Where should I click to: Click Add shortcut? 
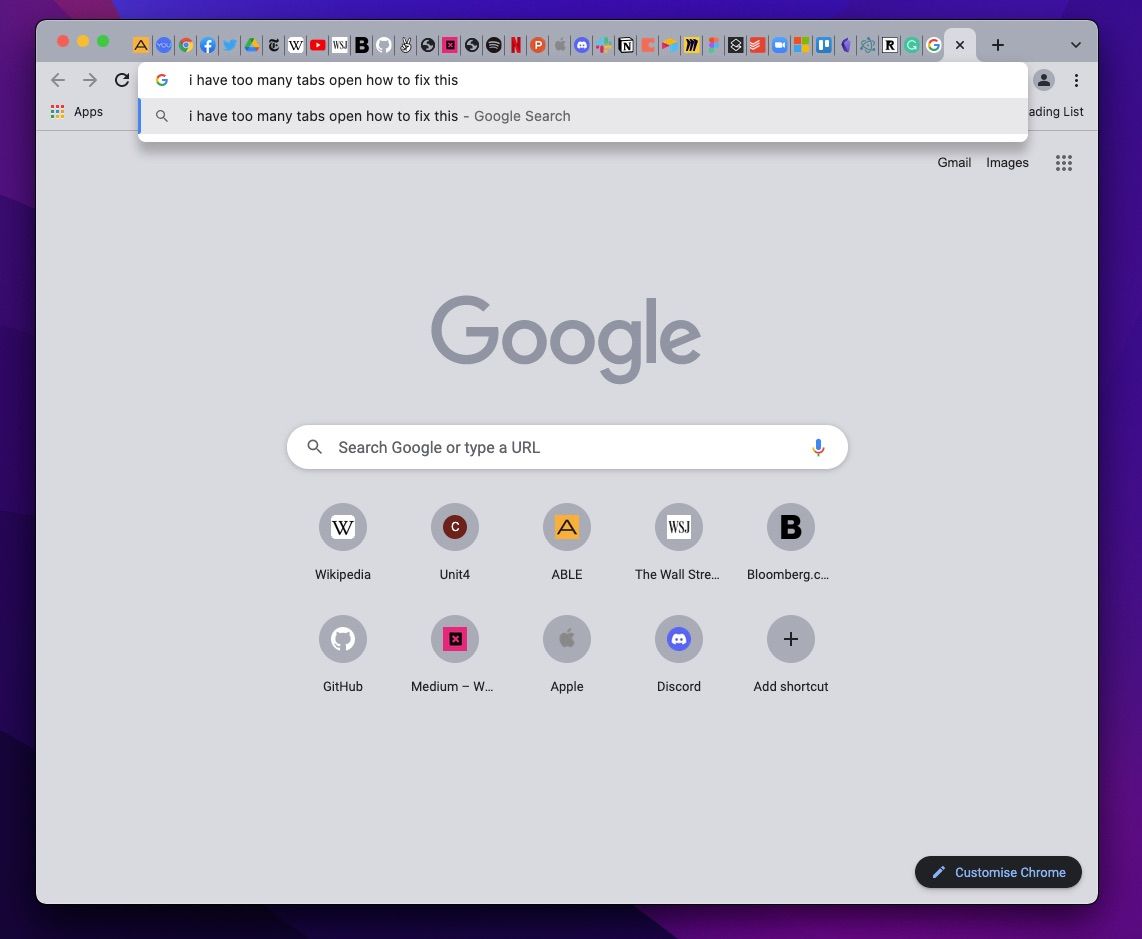790,655
